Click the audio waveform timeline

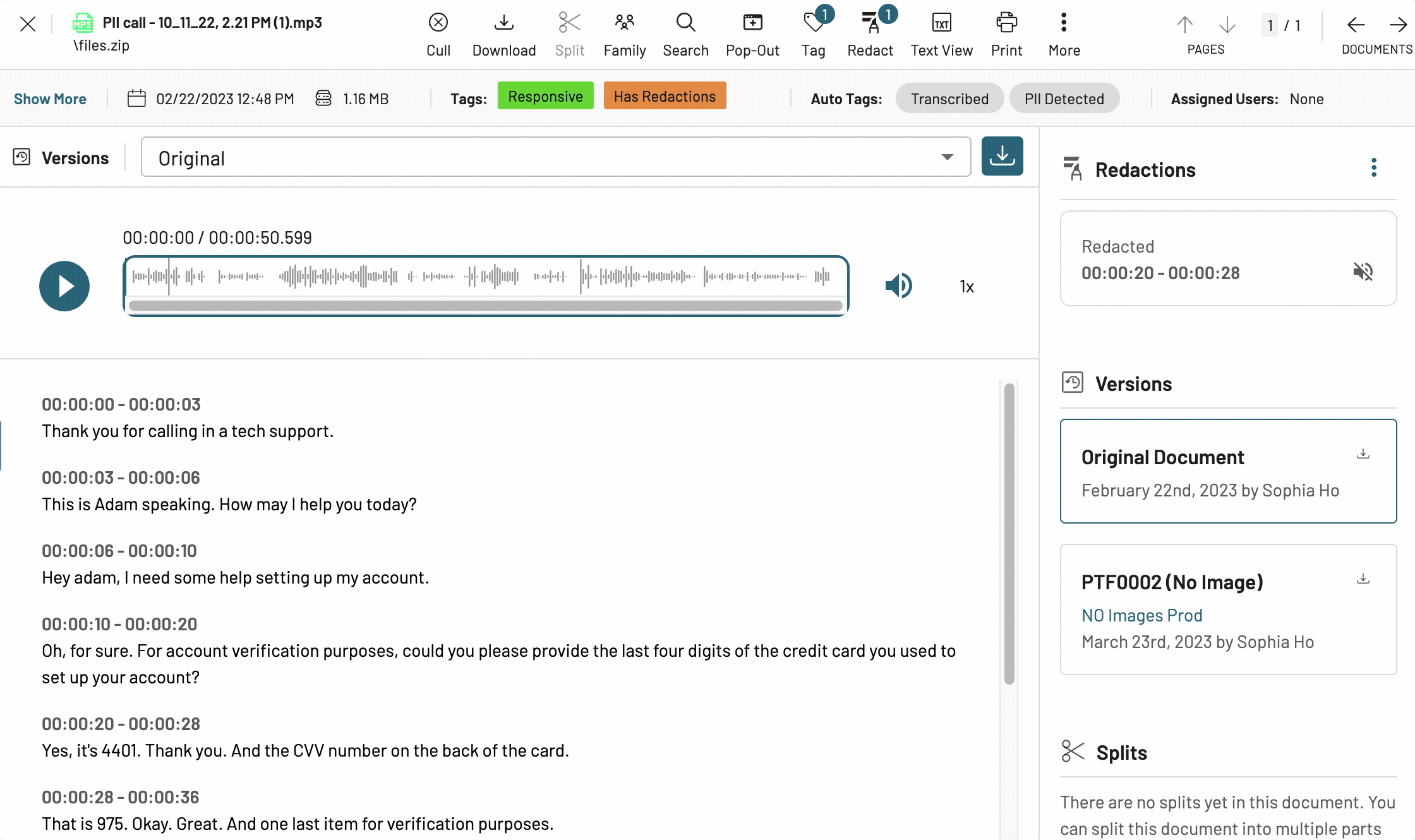click(x=485, y=277)
